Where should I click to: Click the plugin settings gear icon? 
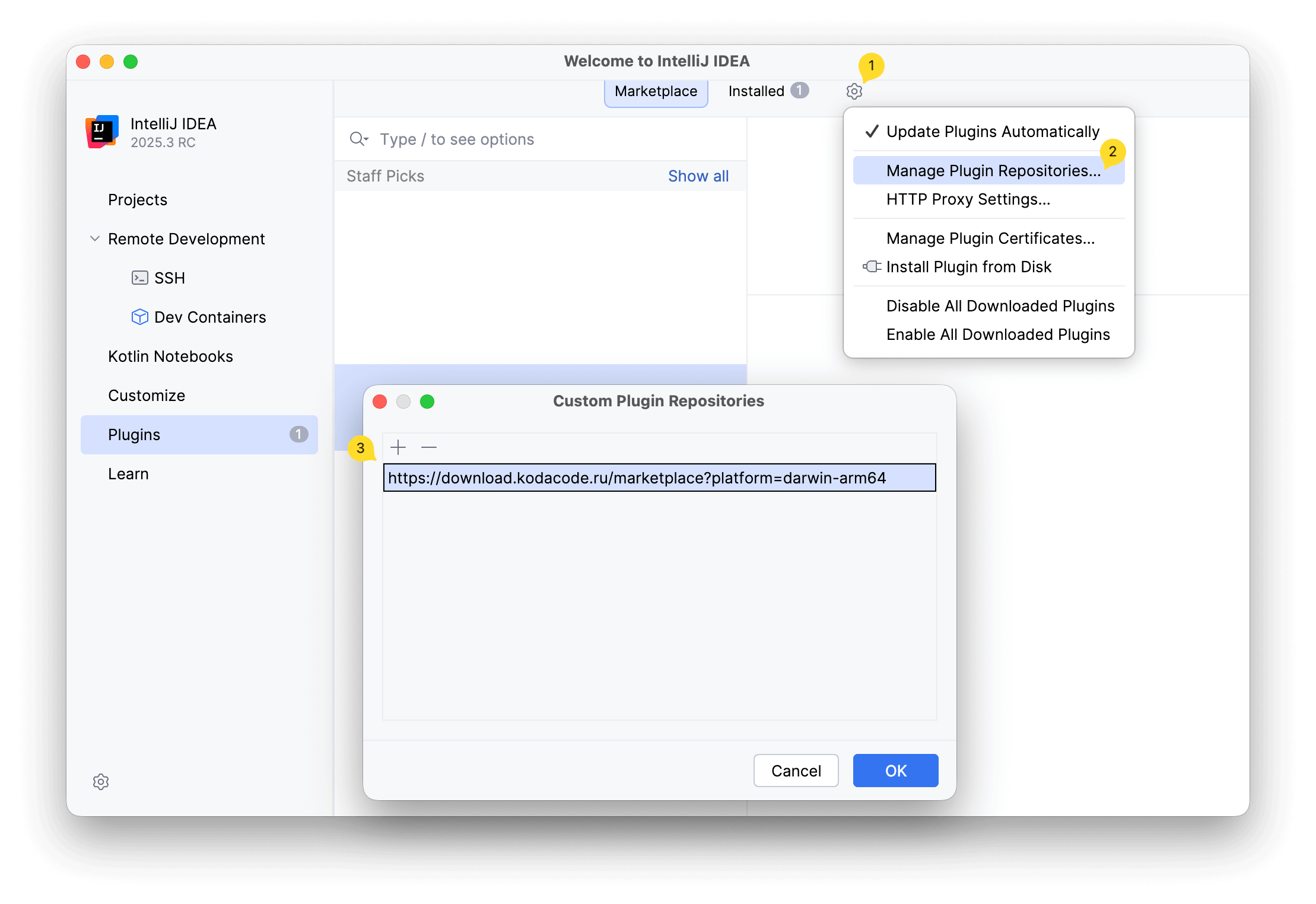pyautogui.click(x=854, y=91)
